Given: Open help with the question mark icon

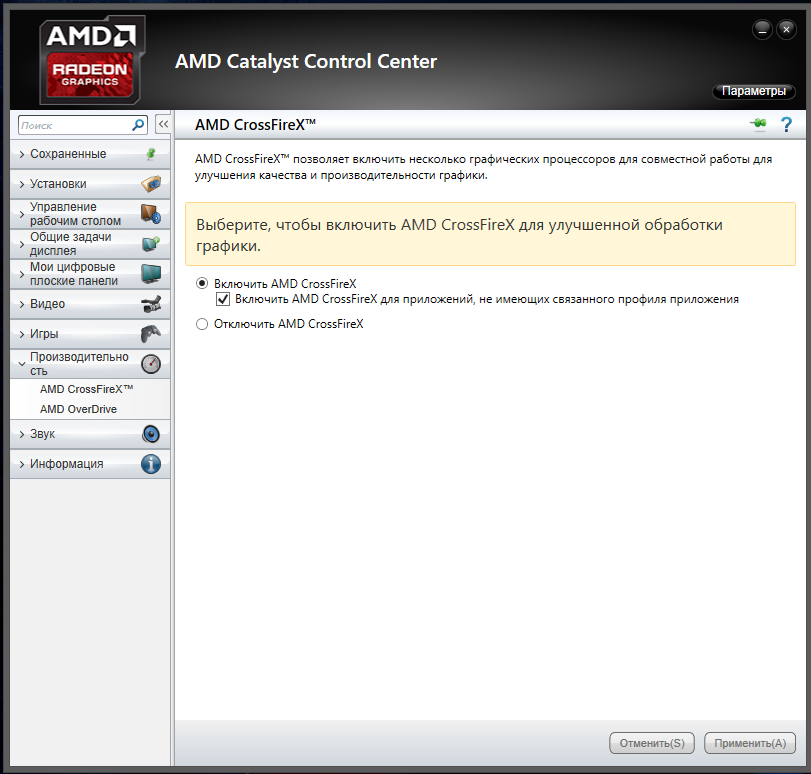Looking at the screenshot, I should click(786, 125).
